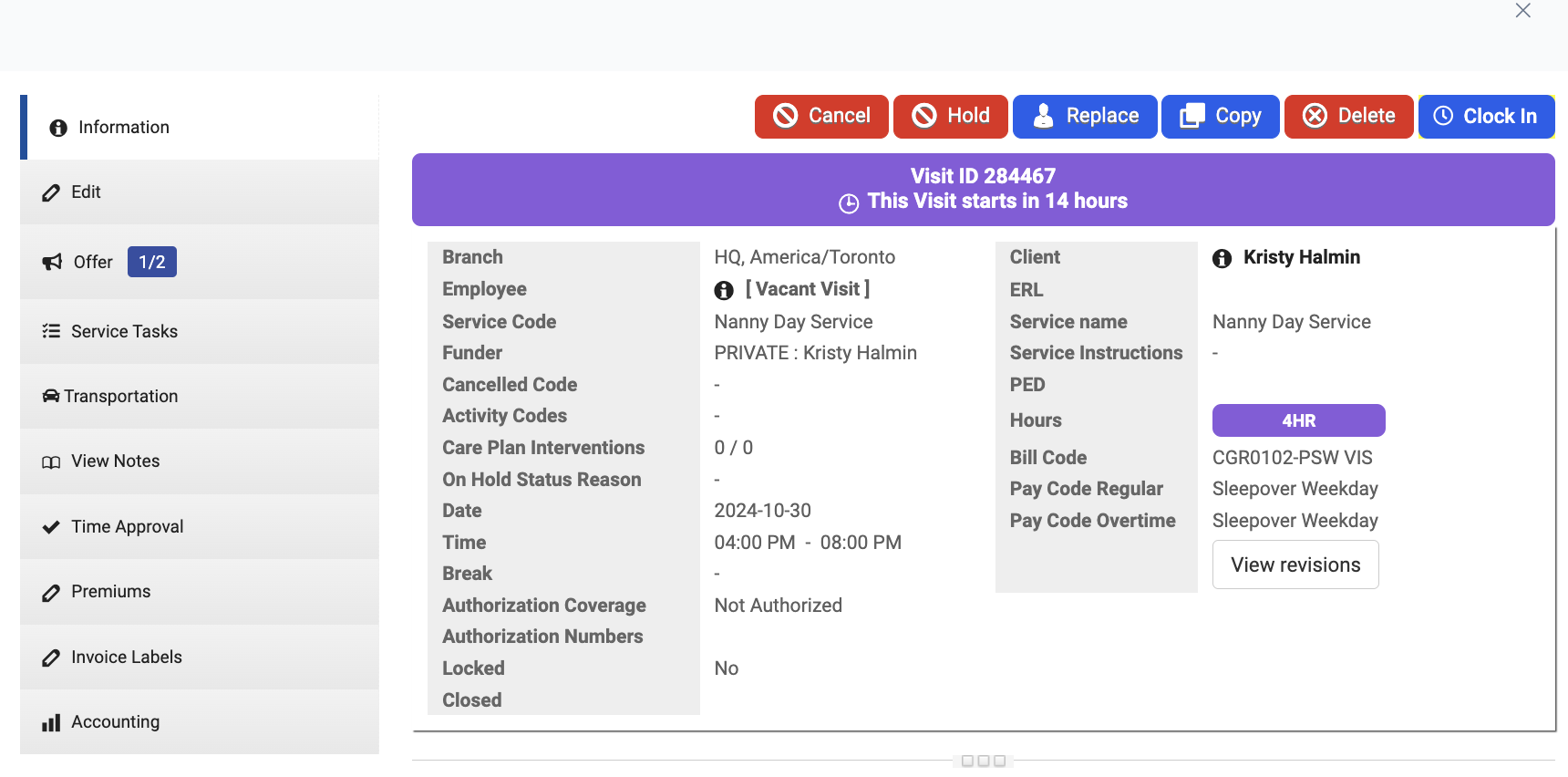Click the checkmark icon for Time Approval
This screenshot has width=1568, height=777.
tap(51, 527)
